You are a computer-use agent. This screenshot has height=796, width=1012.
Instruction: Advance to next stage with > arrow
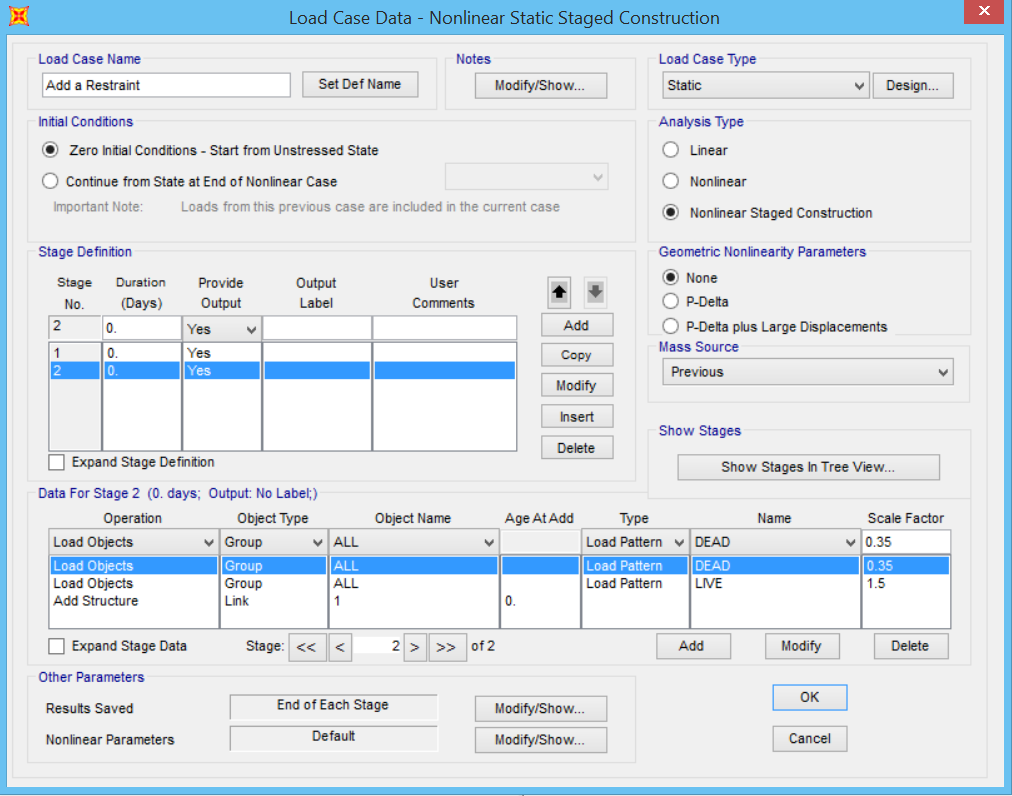coord(415,646)
